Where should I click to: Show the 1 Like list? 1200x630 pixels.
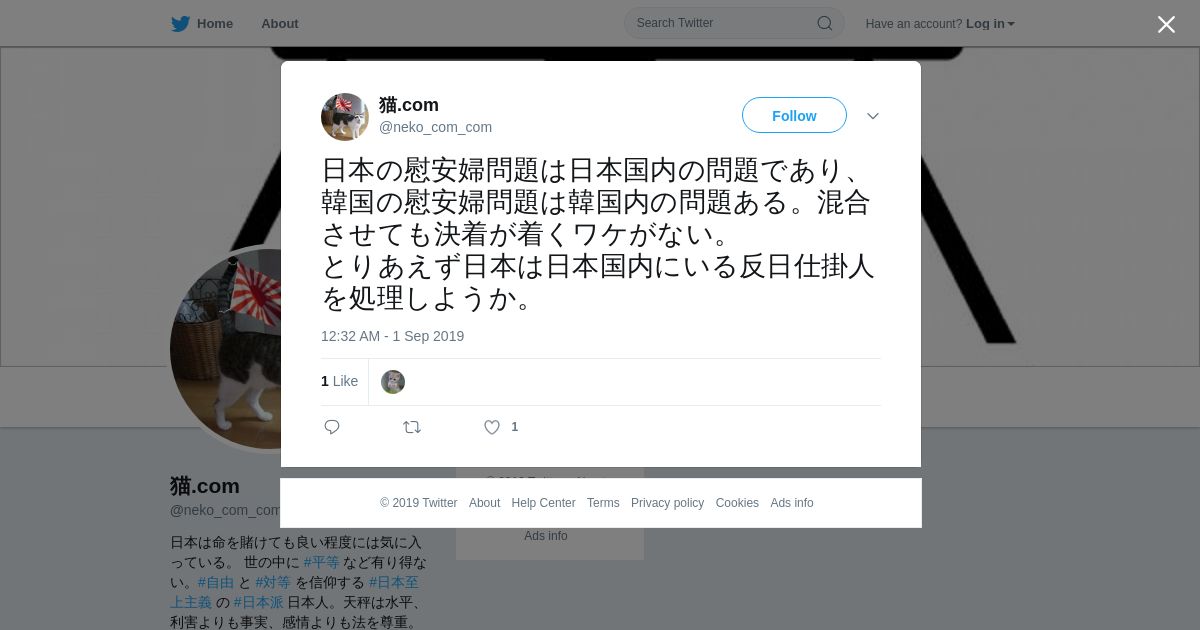pos(339,381)
